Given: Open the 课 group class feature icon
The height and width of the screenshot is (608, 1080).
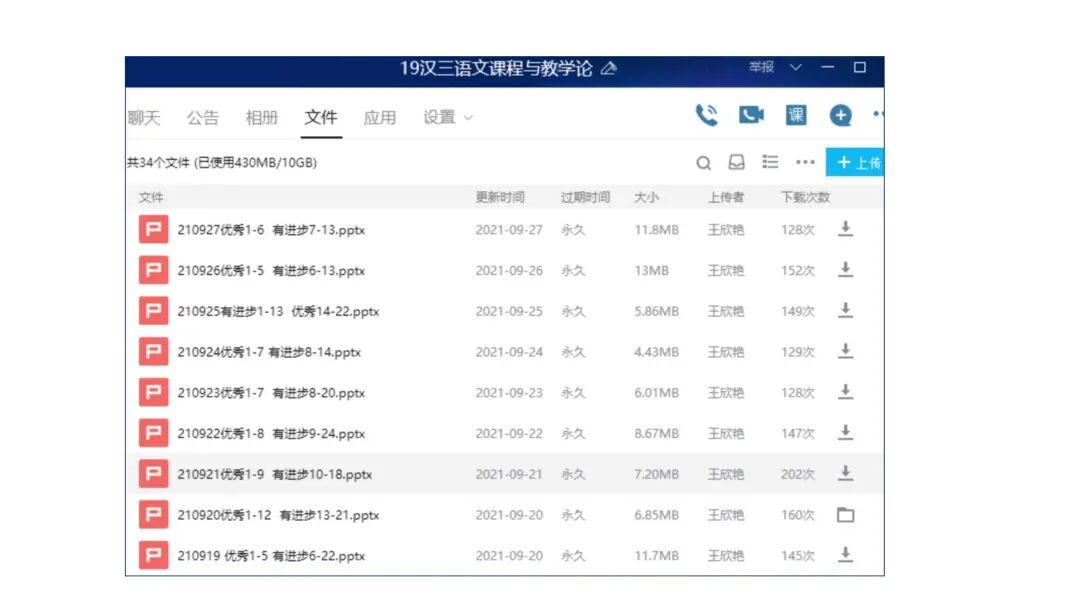Looking at the screenshot, I should [x=796, y=114].
